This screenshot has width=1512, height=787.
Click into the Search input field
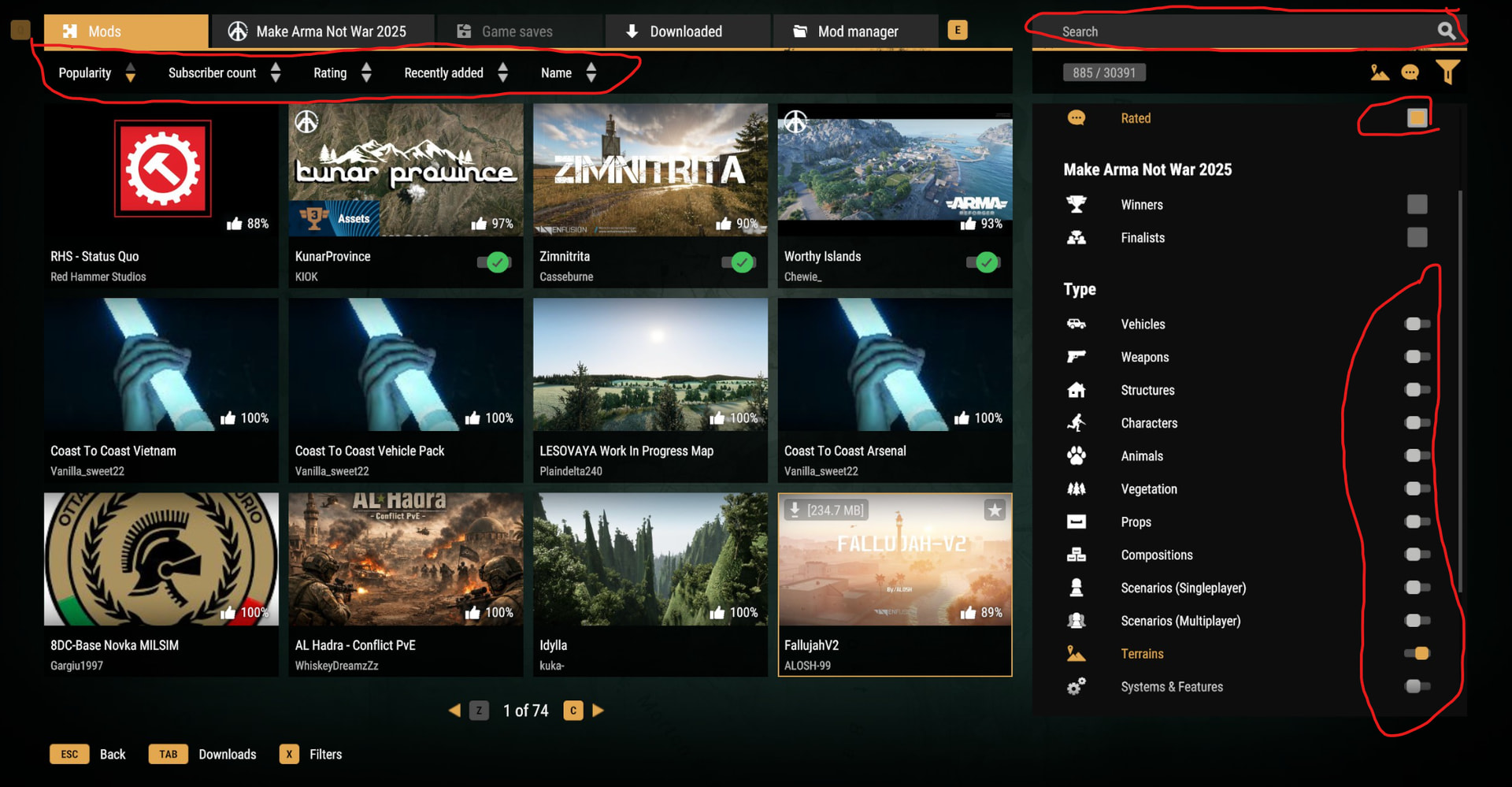(x=1236, y=32)
